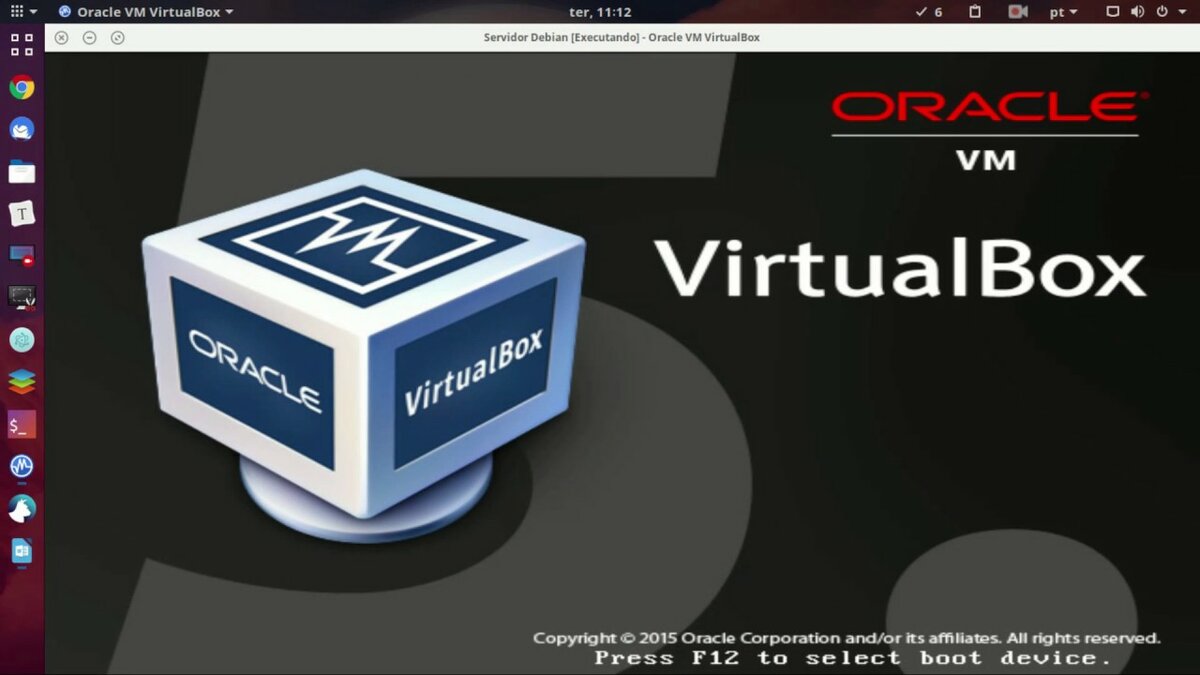1200x675 pixels.
Task: Open the screen recorder dock icon
Action: [22, 256]
